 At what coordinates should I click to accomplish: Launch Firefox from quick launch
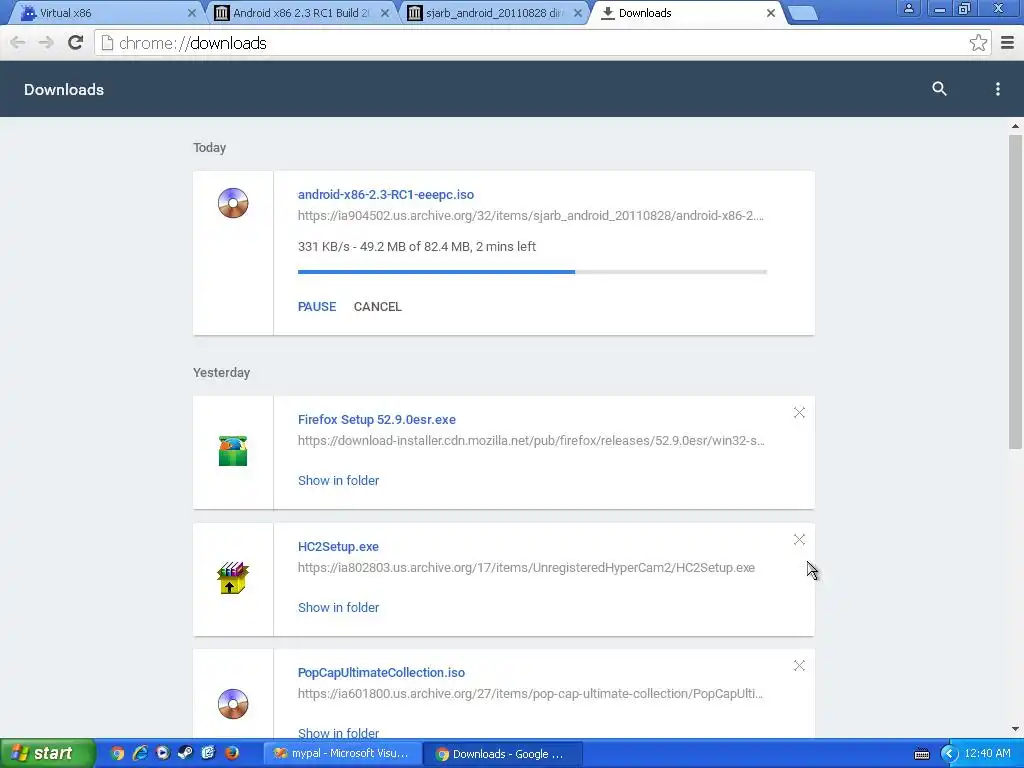coord(232,754)
